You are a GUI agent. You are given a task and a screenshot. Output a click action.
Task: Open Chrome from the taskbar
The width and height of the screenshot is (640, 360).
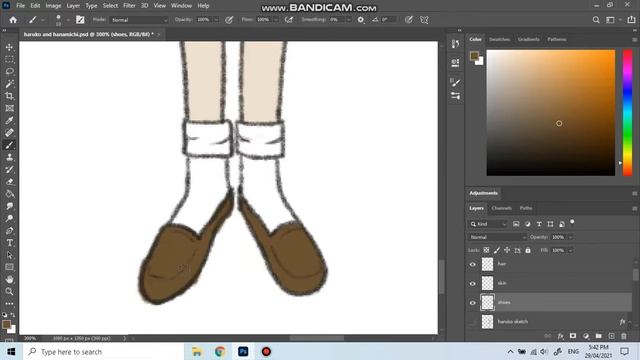click(220, 351)
